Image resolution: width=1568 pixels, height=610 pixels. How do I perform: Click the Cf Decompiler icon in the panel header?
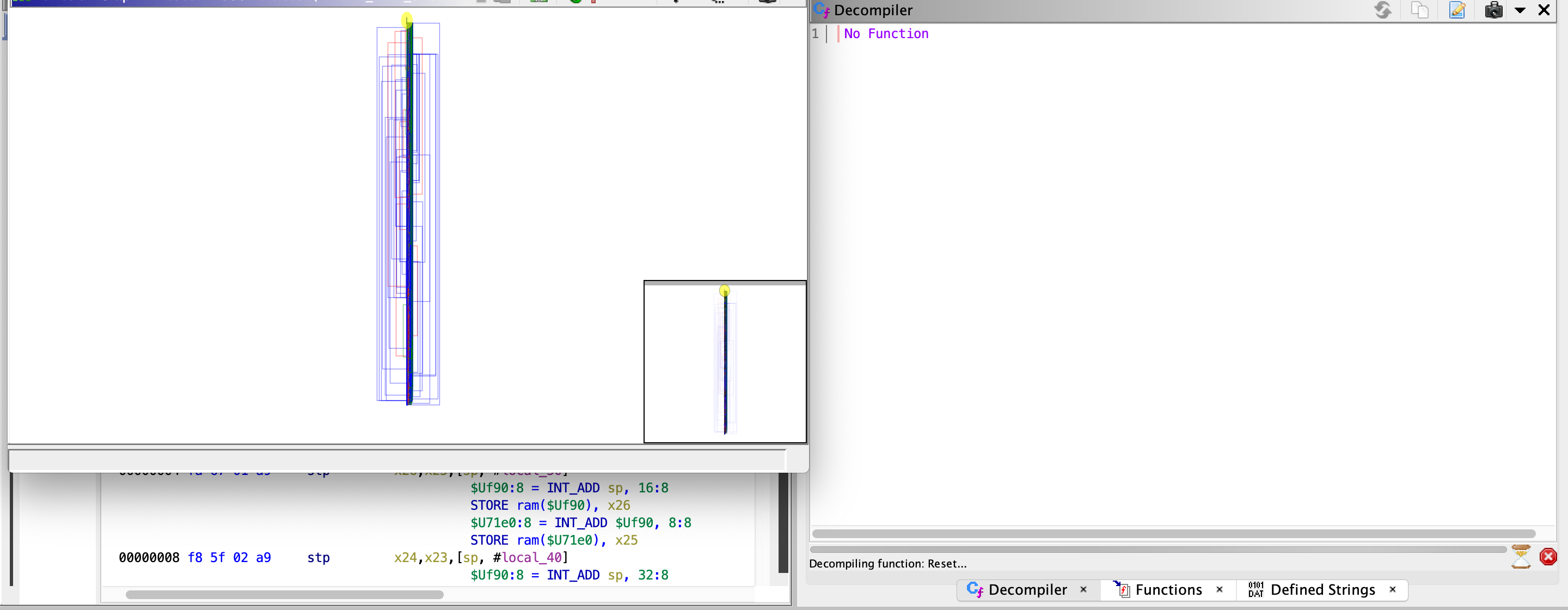(822, 10)
